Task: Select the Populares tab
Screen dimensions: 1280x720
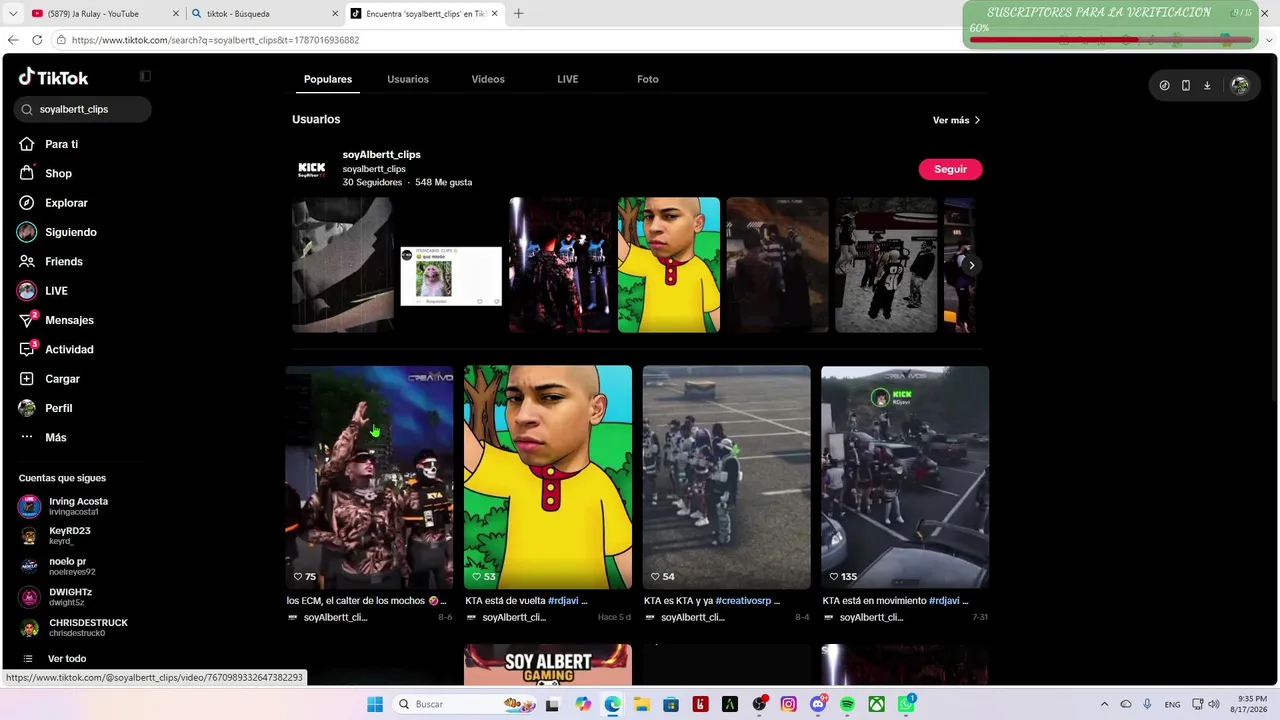Action: pos(328,79)
